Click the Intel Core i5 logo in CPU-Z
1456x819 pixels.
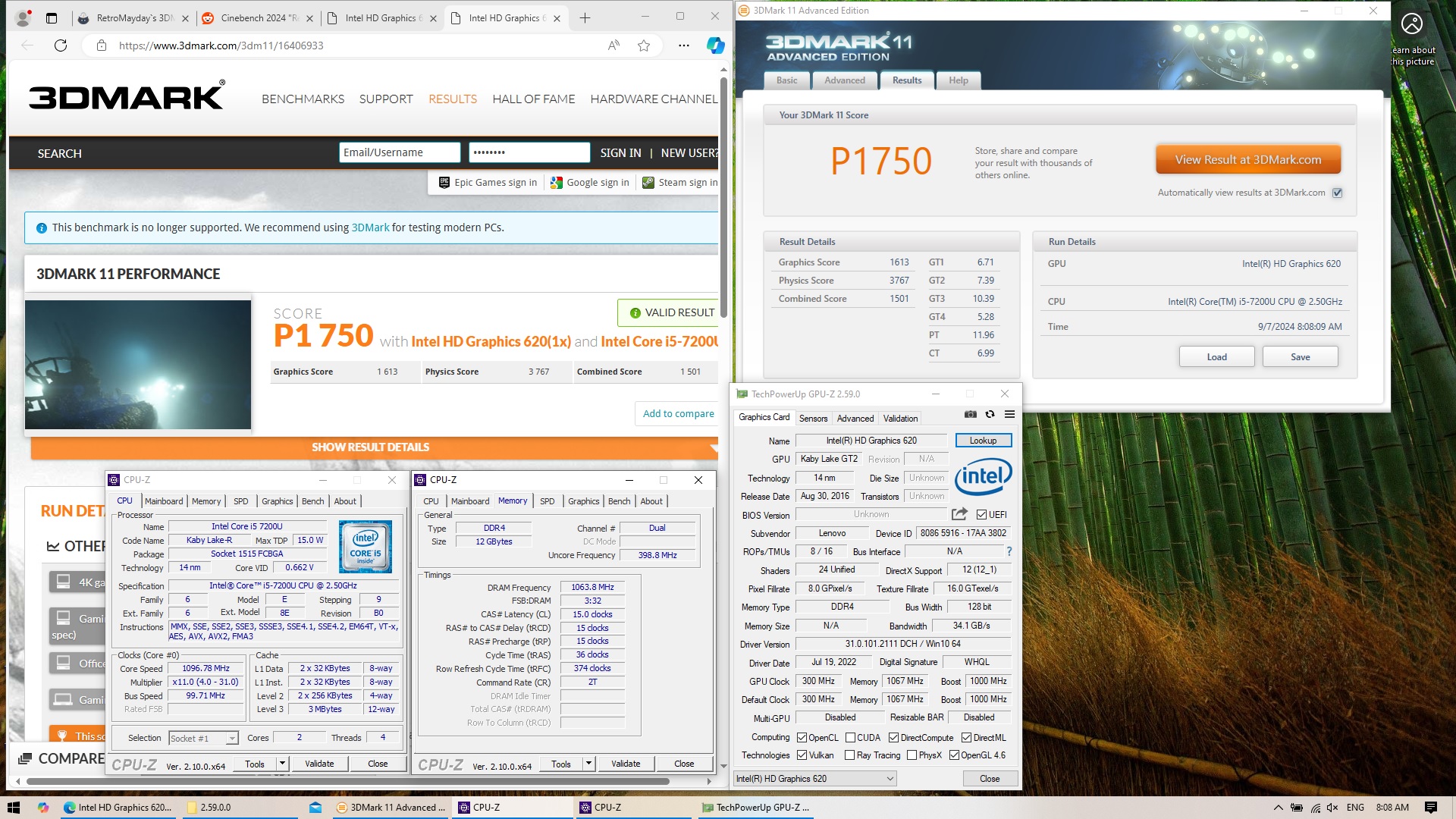(x=365, y=546)
